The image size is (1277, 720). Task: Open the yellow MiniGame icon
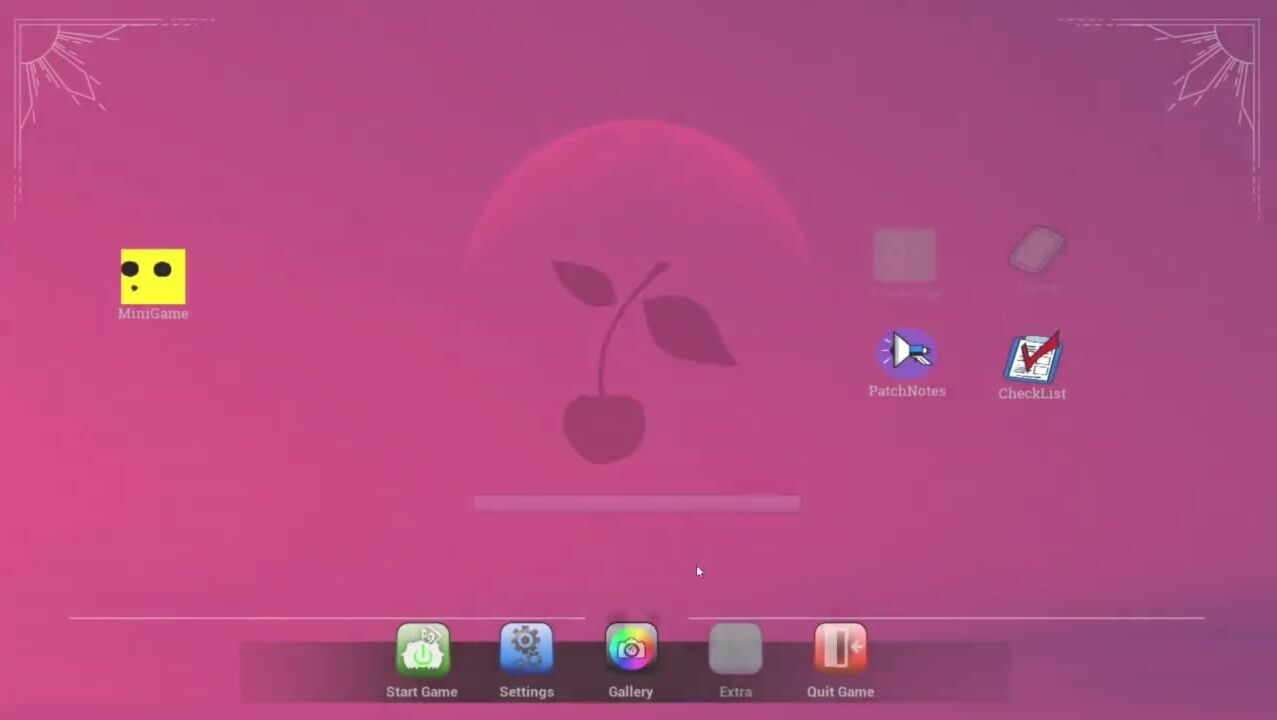(x=153, y=276)
